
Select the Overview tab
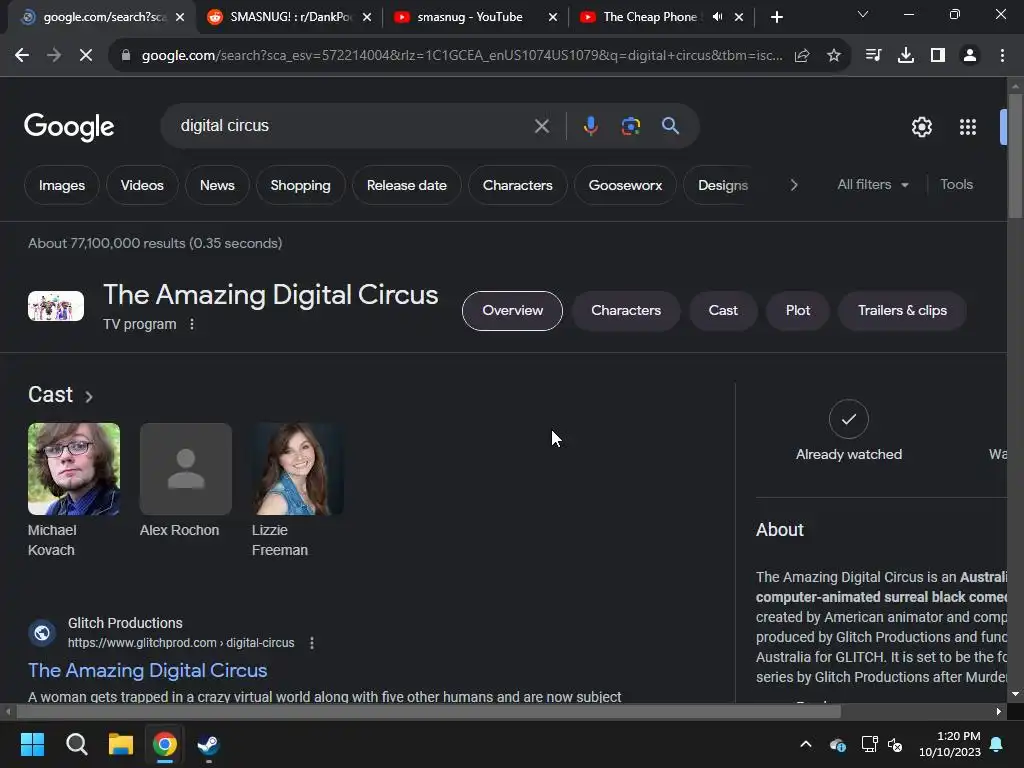(512, 311)
